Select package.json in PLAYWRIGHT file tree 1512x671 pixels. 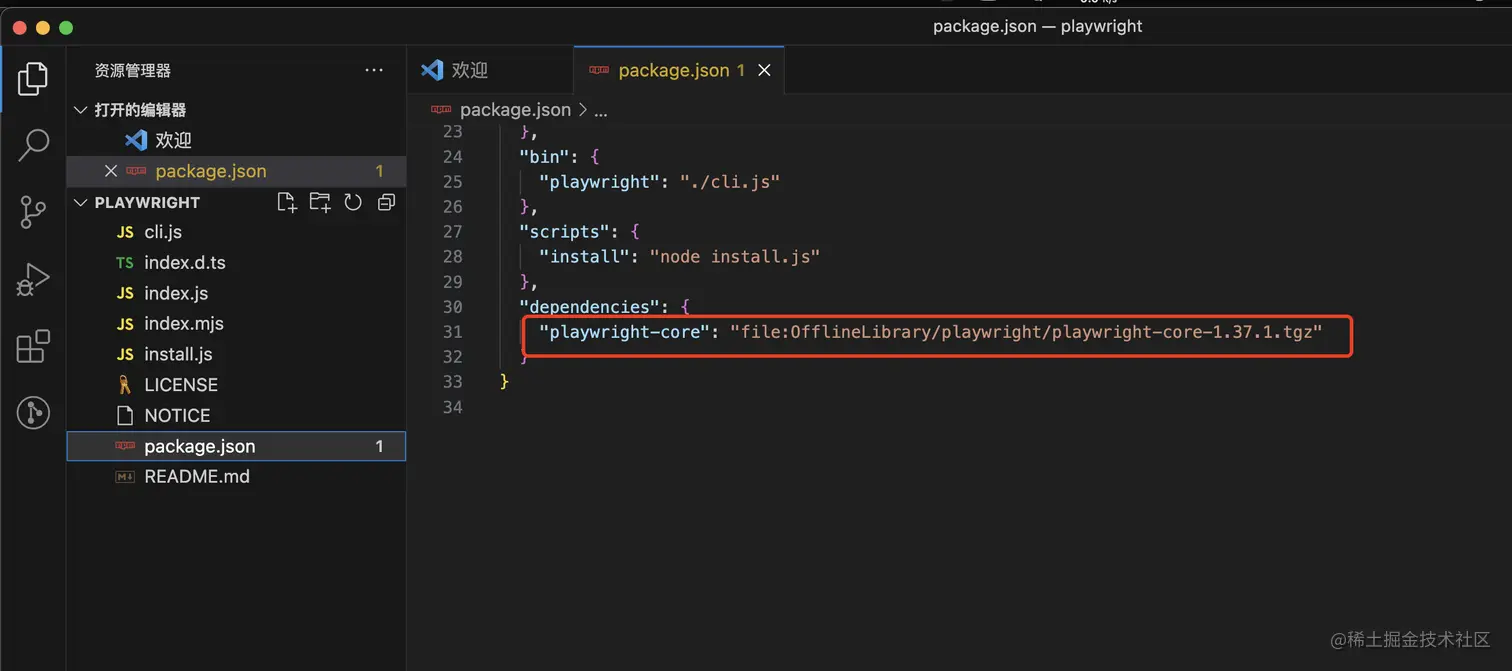(x=236, y=446)
